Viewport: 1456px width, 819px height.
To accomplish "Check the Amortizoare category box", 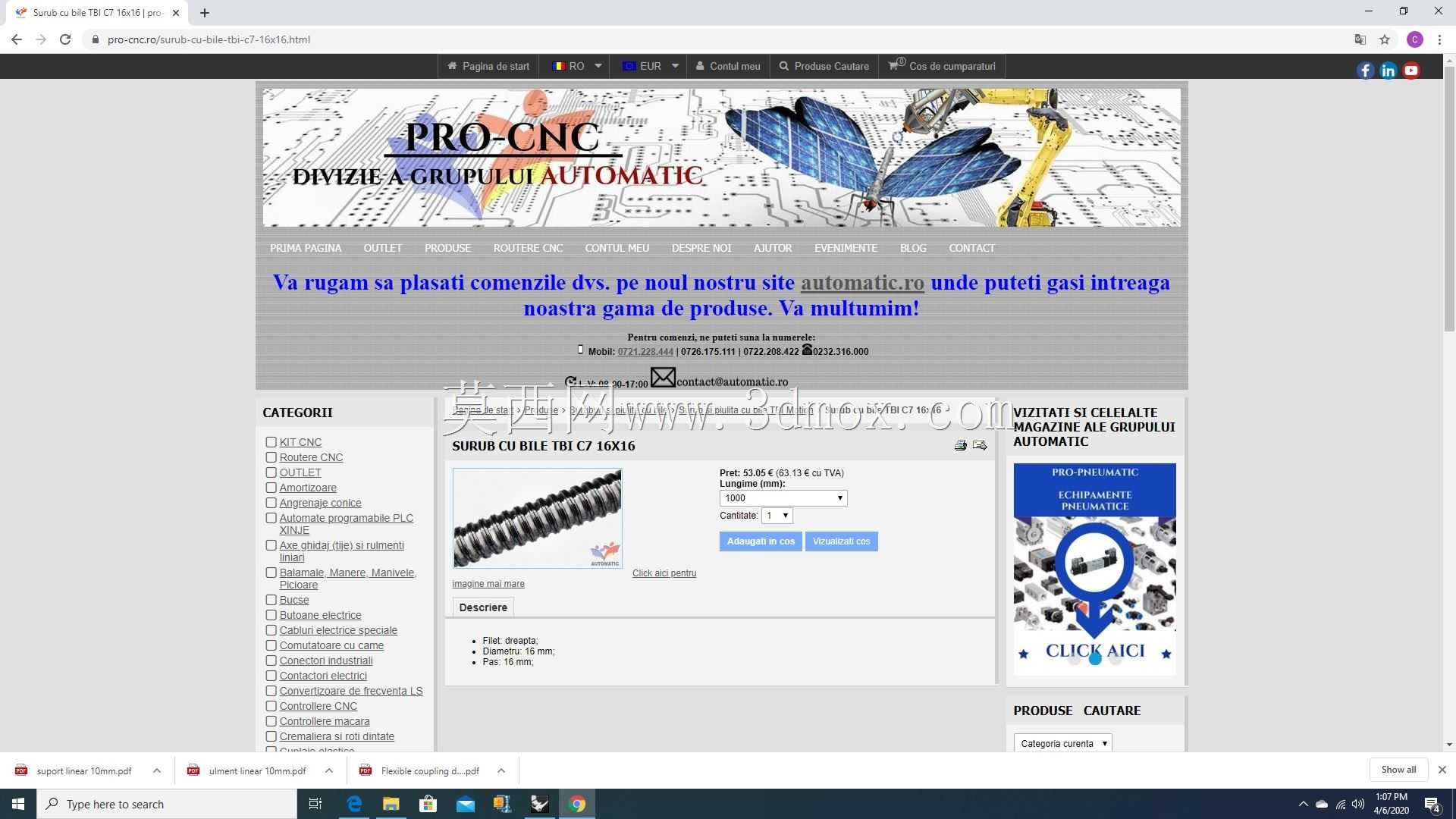I will [271, 488].
